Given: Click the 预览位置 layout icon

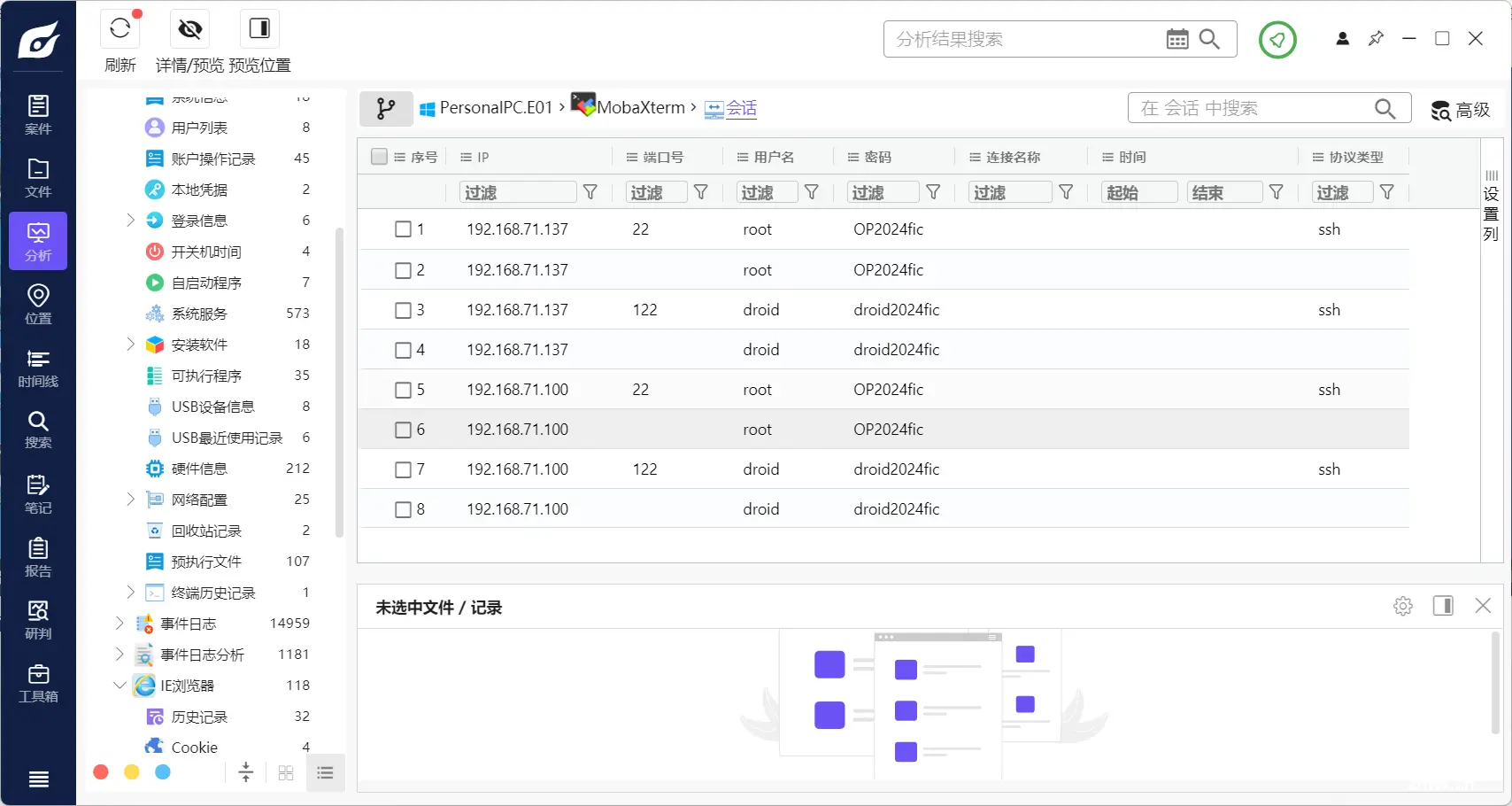Looking at the screenshot, I should [x=259, y=28].
